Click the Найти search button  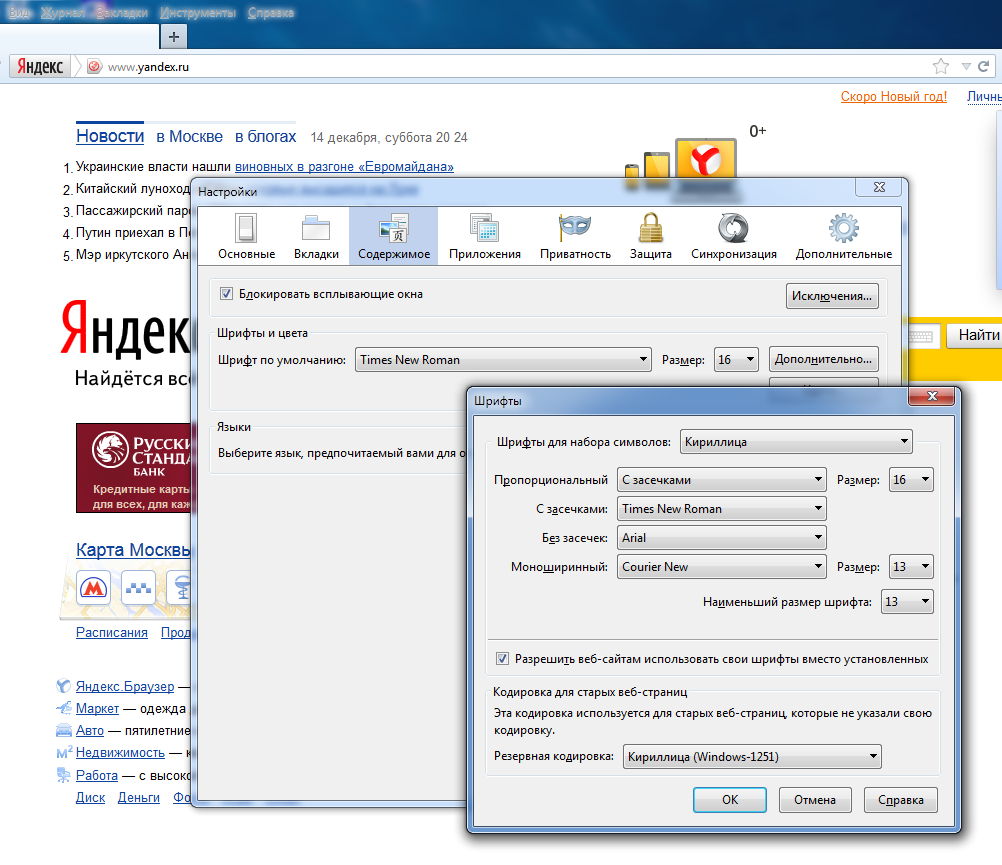point(974,335)
